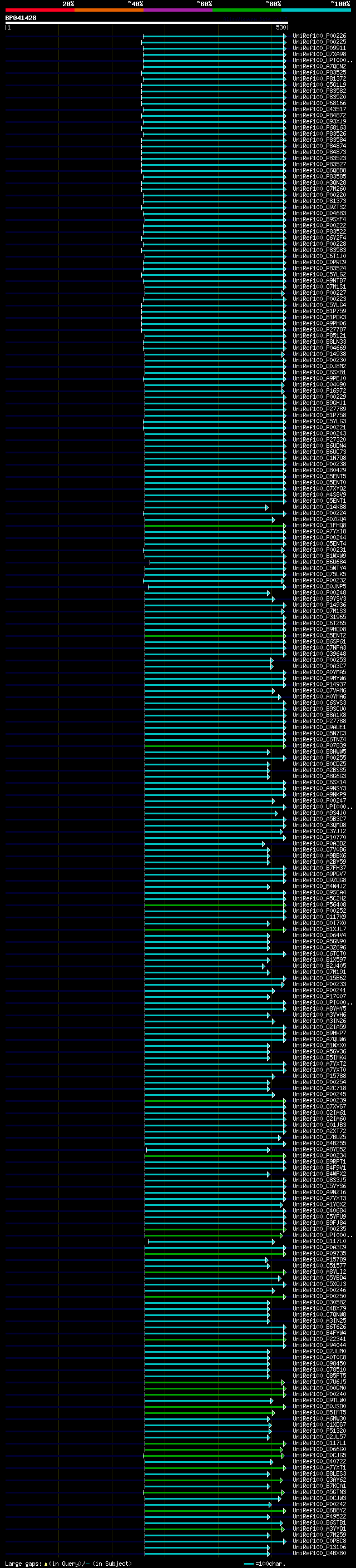The image size is (356, 1568).
Task: Click hit name UniRef100_P83584
Action: [x=319, y=140]
